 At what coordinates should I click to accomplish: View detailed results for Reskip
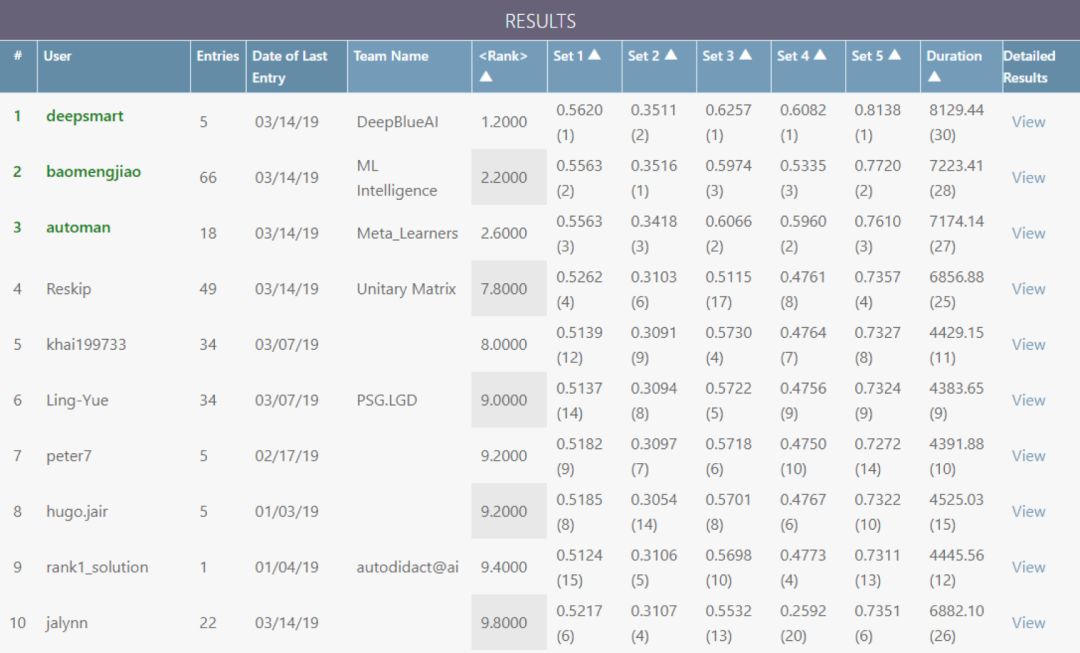pyautogui.click(x=1028, y=289)
